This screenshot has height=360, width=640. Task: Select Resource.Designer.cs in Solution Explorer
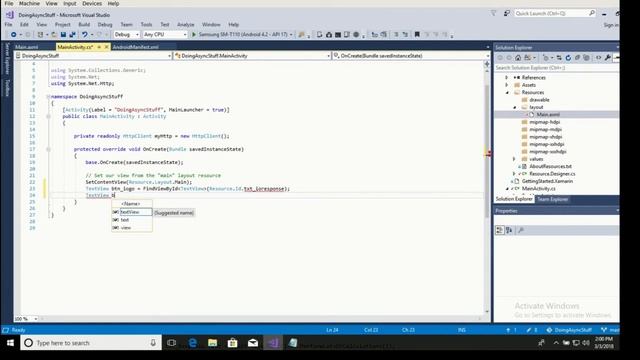point(552,174)
